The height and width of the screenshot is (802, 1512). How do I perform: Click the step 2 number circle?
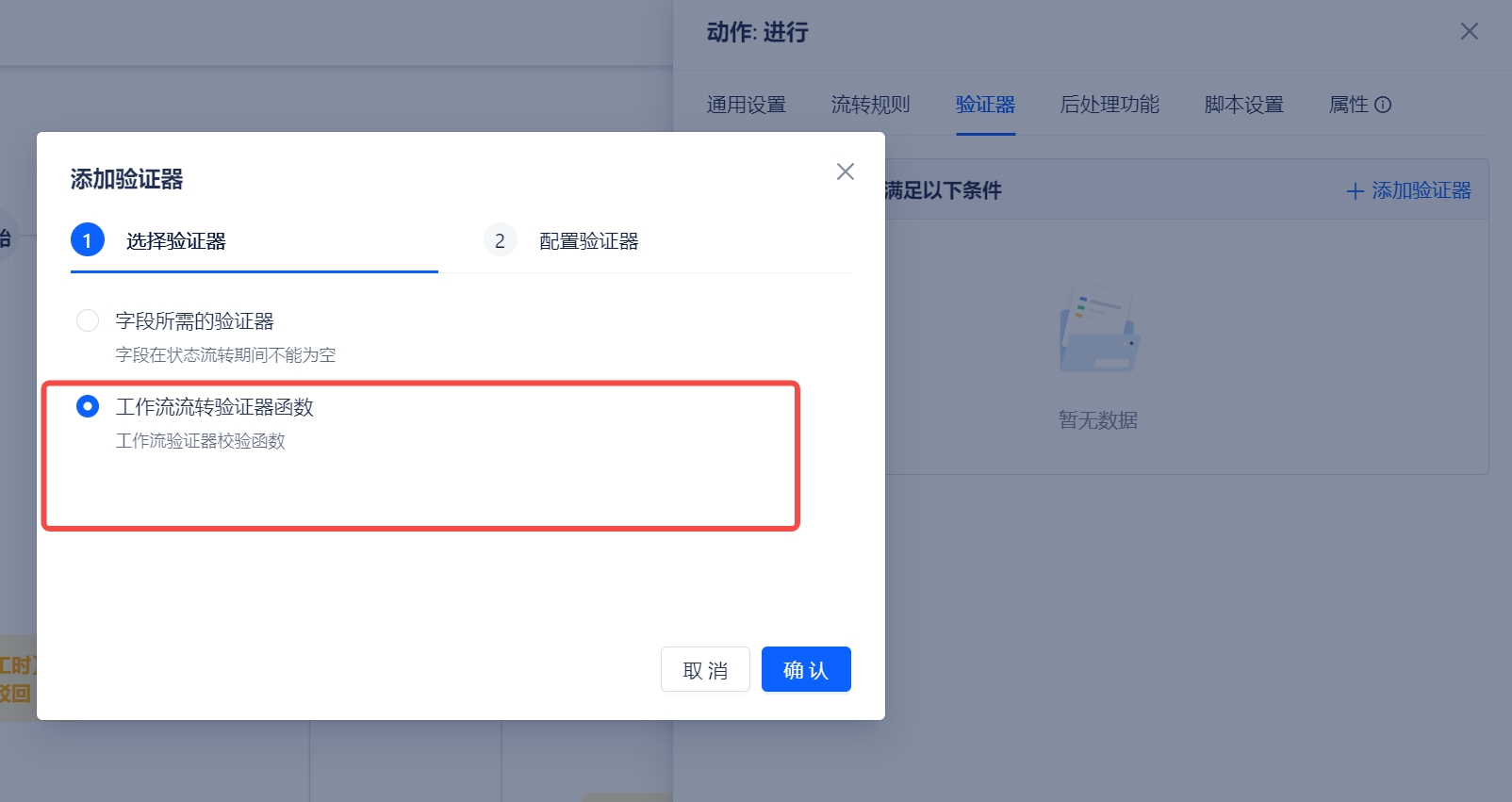tap(500, 240)
